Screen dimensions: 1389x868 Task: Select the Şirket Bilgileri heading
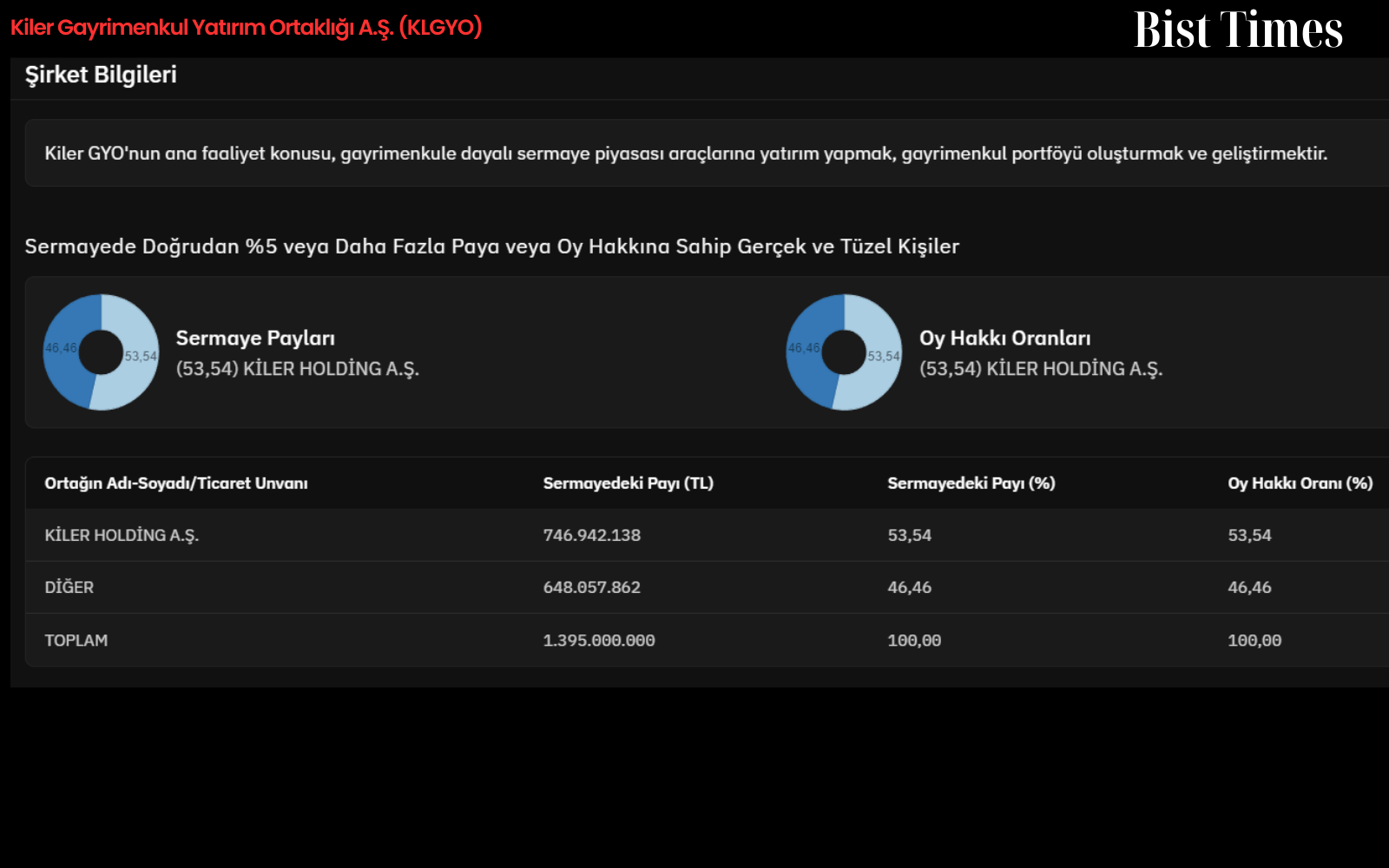click(101, 75)
